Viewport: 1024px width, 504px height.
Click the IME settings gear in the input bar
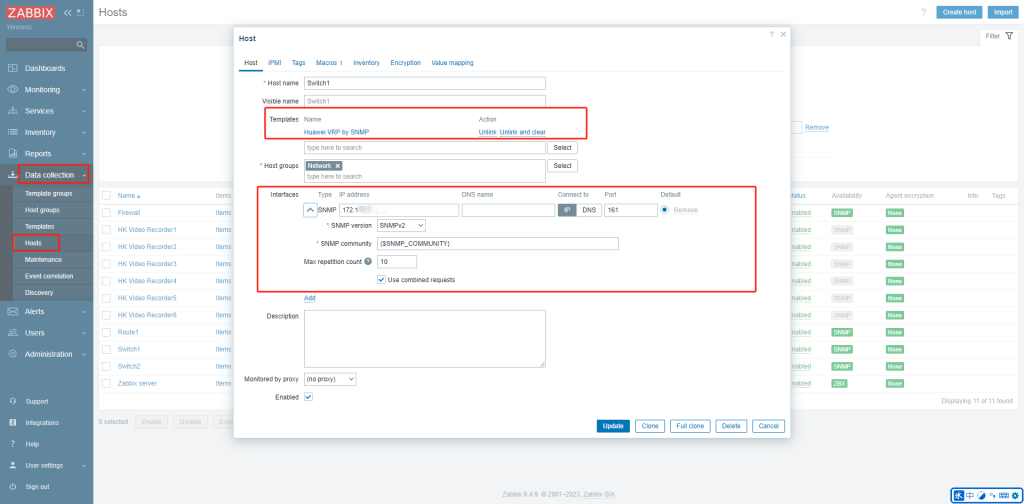1015,496
